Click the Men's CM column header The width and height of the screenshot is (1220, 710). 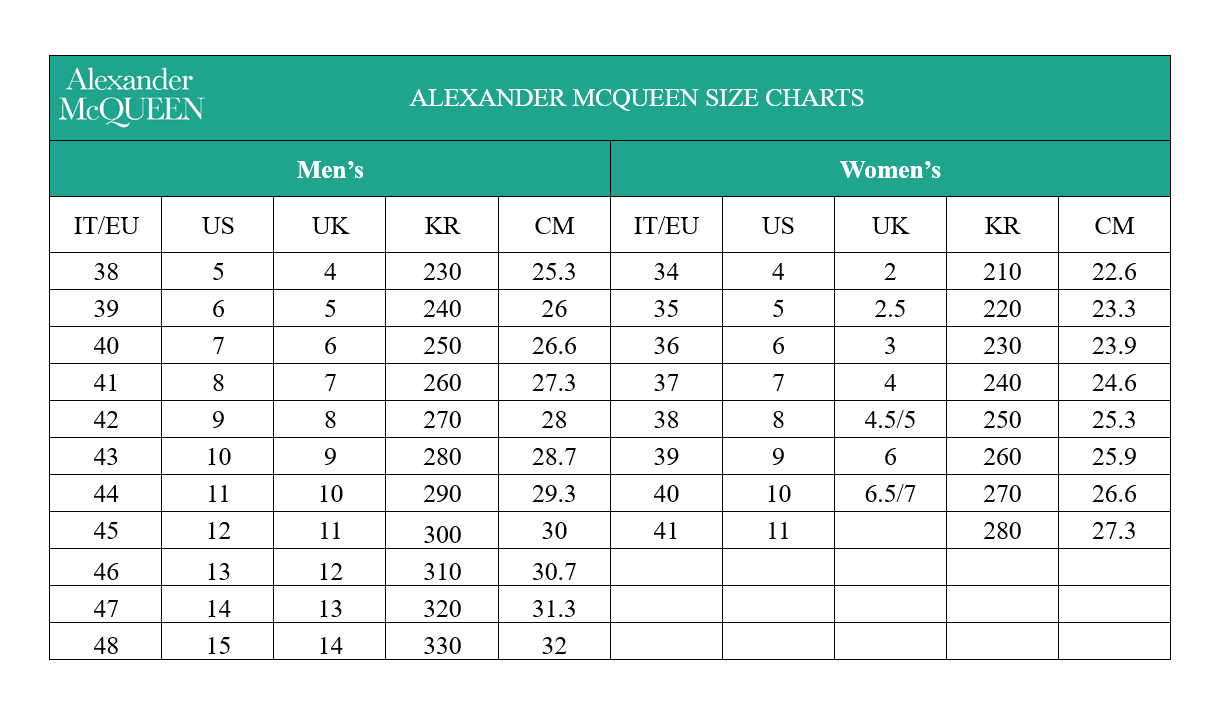554,225
